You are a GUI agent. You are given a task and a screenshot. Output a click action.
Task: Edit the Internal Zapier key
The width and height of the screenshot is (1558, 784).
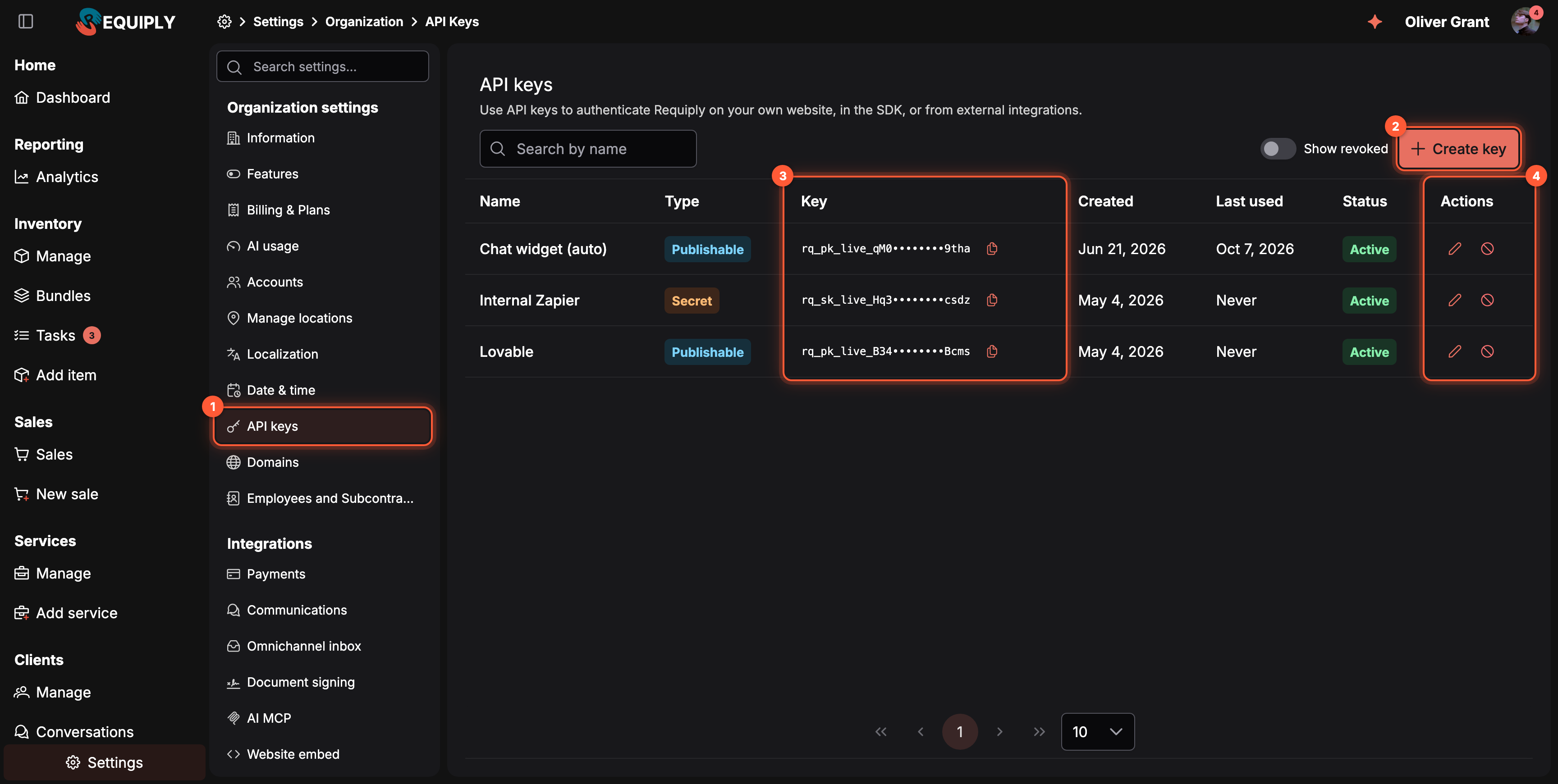click(x=1455, y=300)
